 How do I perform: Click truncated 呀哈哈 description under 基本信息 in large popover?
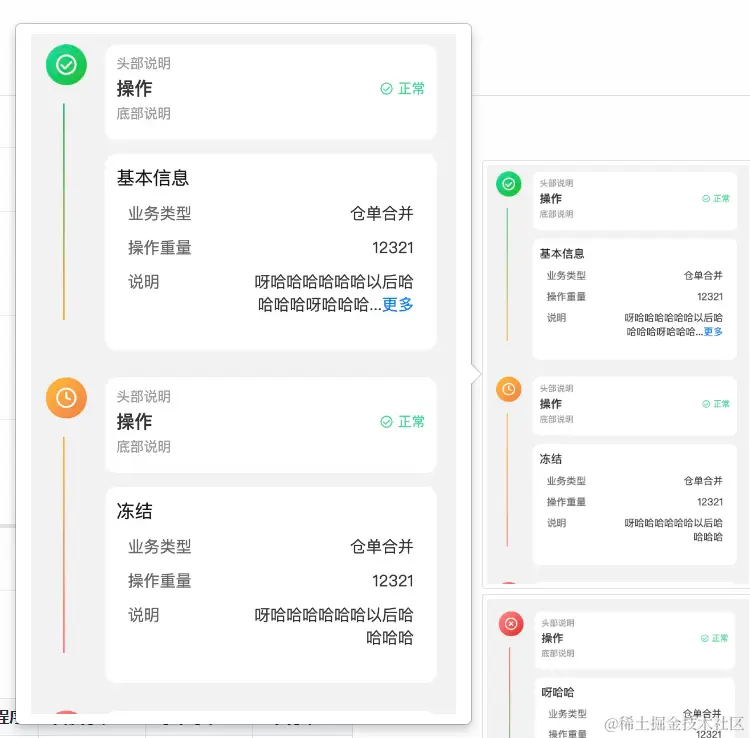click(334, 293)
